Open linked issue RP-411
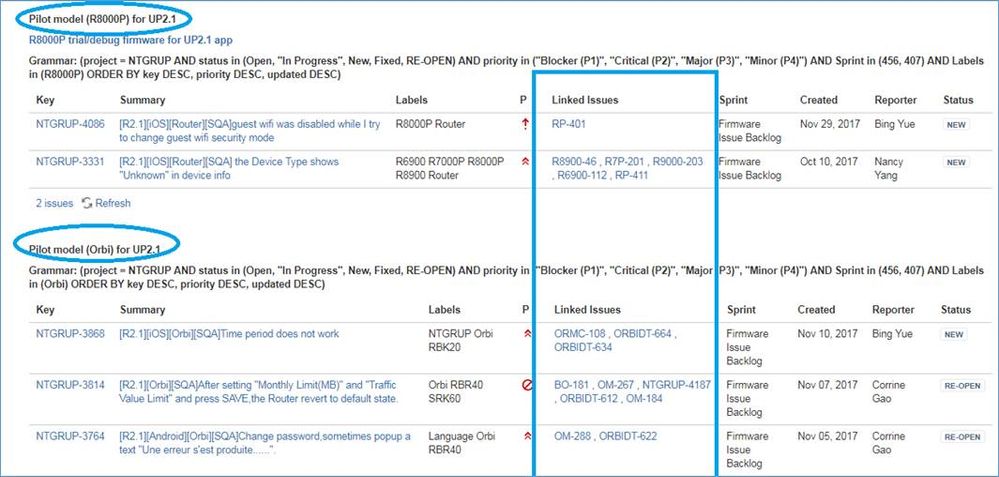The height and width of the screenshot is (477, 999). tap(631, 175)
